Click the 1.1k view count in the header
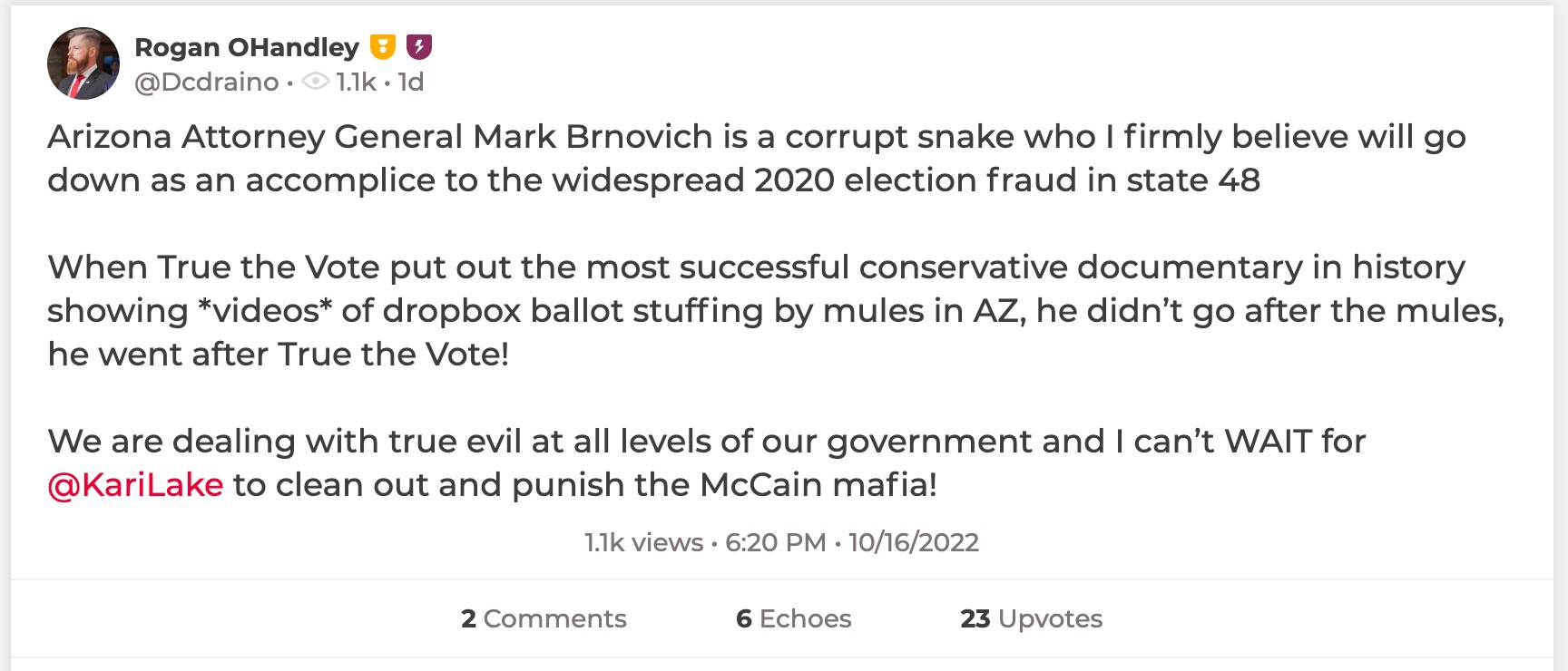The height and width of the screenshot is (671, 1568). pyautogui.click(x=358, y=82)
